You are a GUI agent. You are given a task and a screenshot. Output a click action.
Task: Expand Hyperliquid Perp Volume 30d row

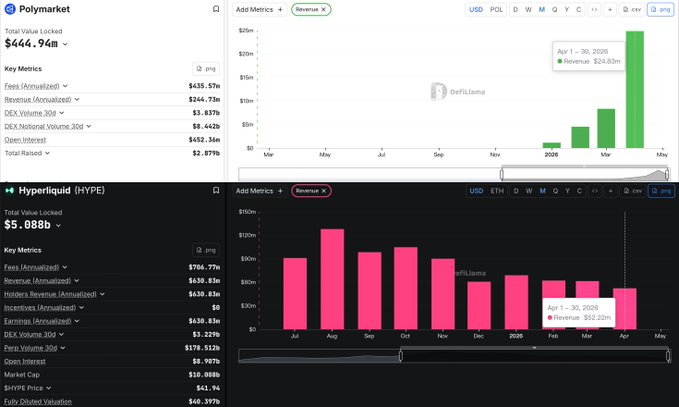coord(63,348)
